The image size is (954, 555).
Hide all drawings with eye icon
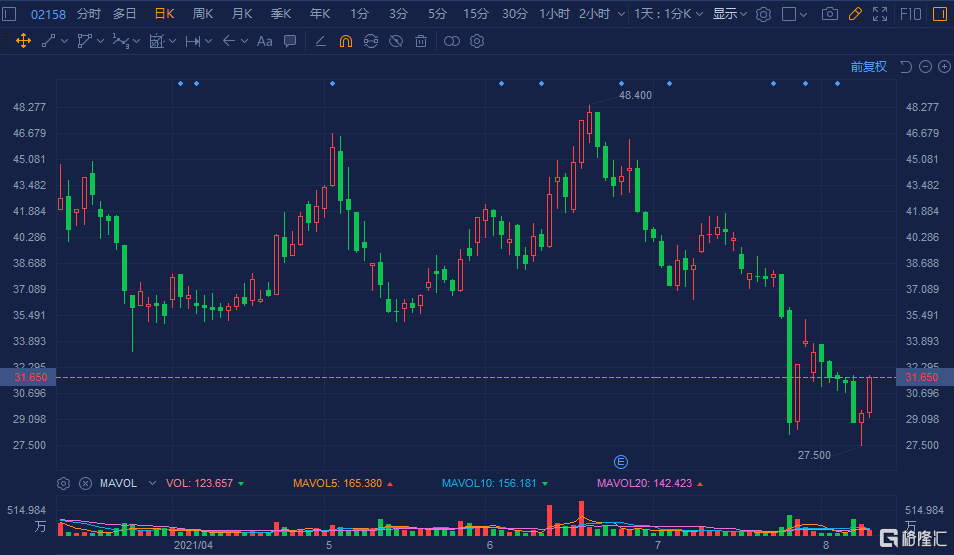click(396, 41)
